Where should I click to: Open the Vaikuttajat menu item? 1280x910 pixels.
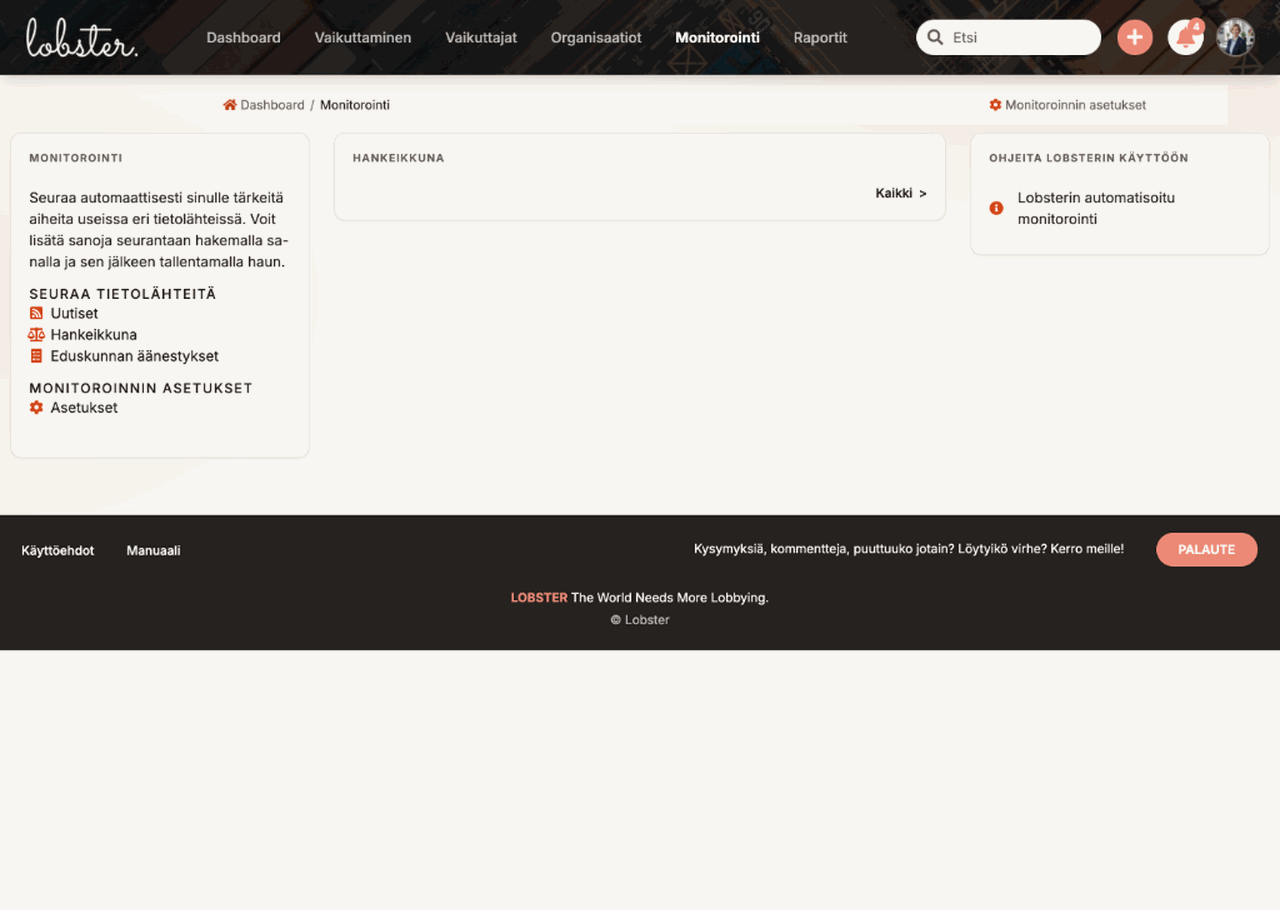click(x=481, y=38)
